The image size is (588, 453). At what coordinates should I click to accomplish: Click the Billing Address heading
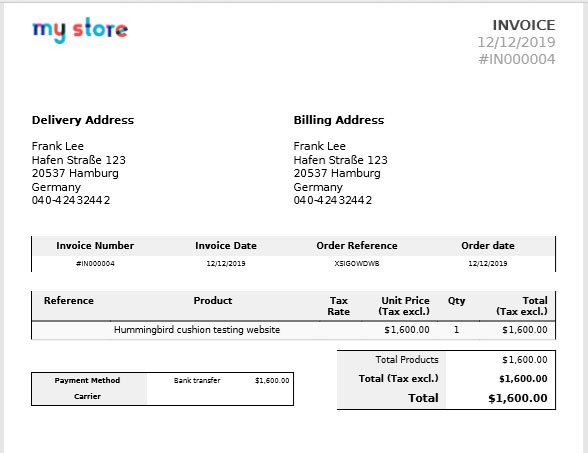[339, 120]
